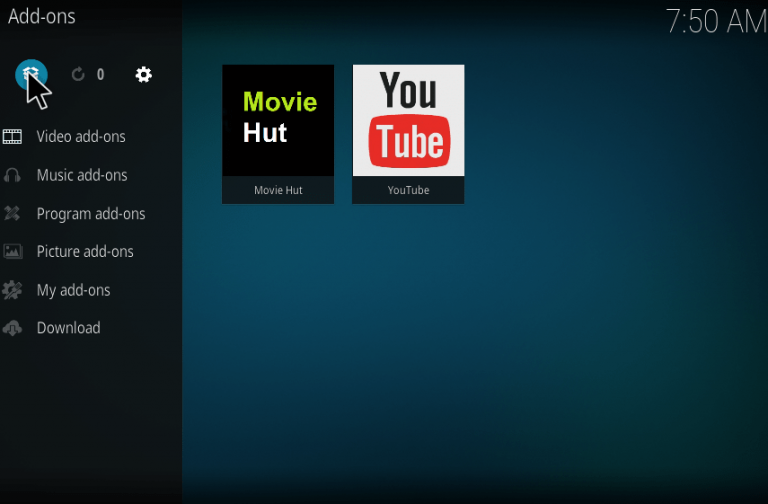The image size is (768, 504).
Task: Launch the YouTube add-on thumbnail
Action: pyautogui.click(x=408, y=120)
